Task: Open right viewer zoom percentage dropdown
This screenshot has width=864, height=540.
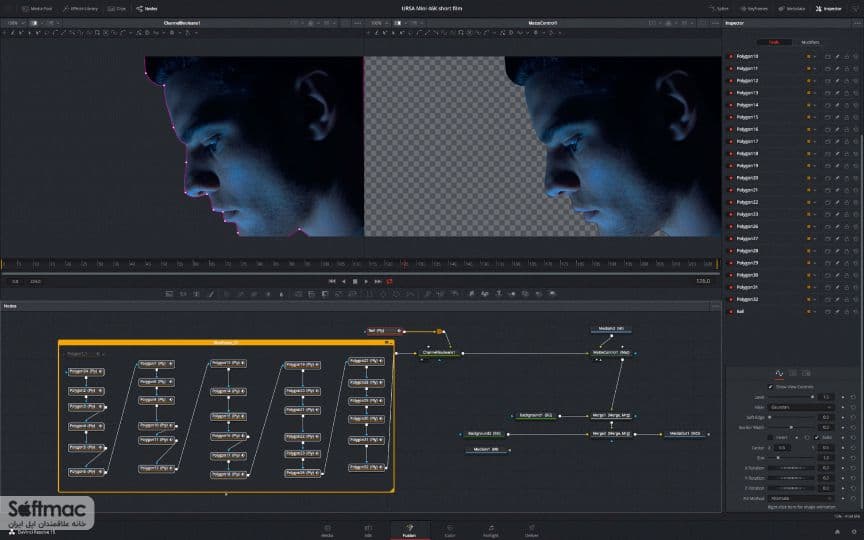Action: pyautogui.click(x=380, y=23)
